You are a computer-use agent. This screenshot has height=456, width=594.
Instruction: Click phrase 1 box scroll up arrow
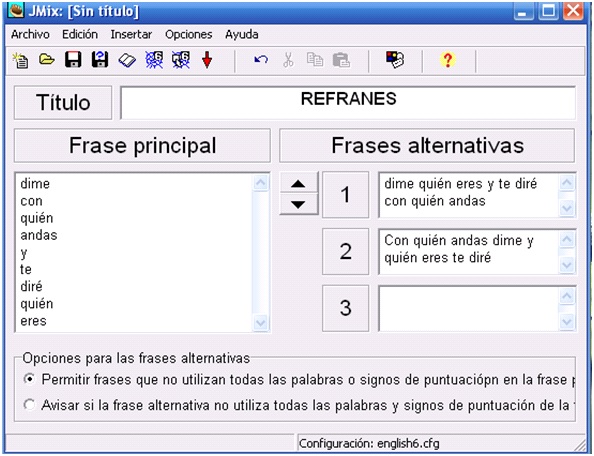pyautogui.click(x=567, y=183)
